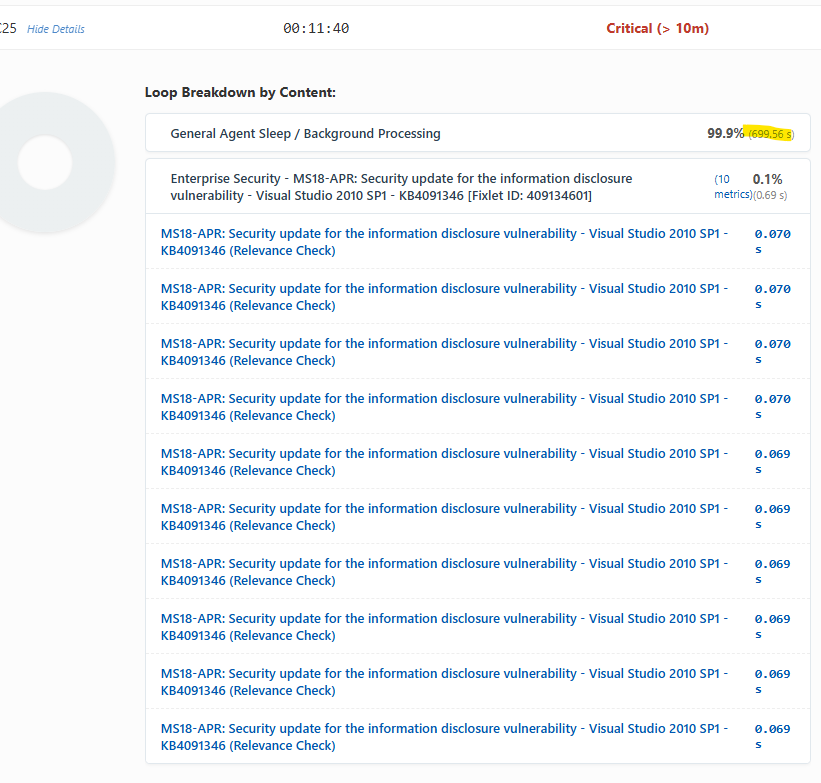
Task: Expand General Agent Sleep / Background Processing row
Action: click(305, 133)
